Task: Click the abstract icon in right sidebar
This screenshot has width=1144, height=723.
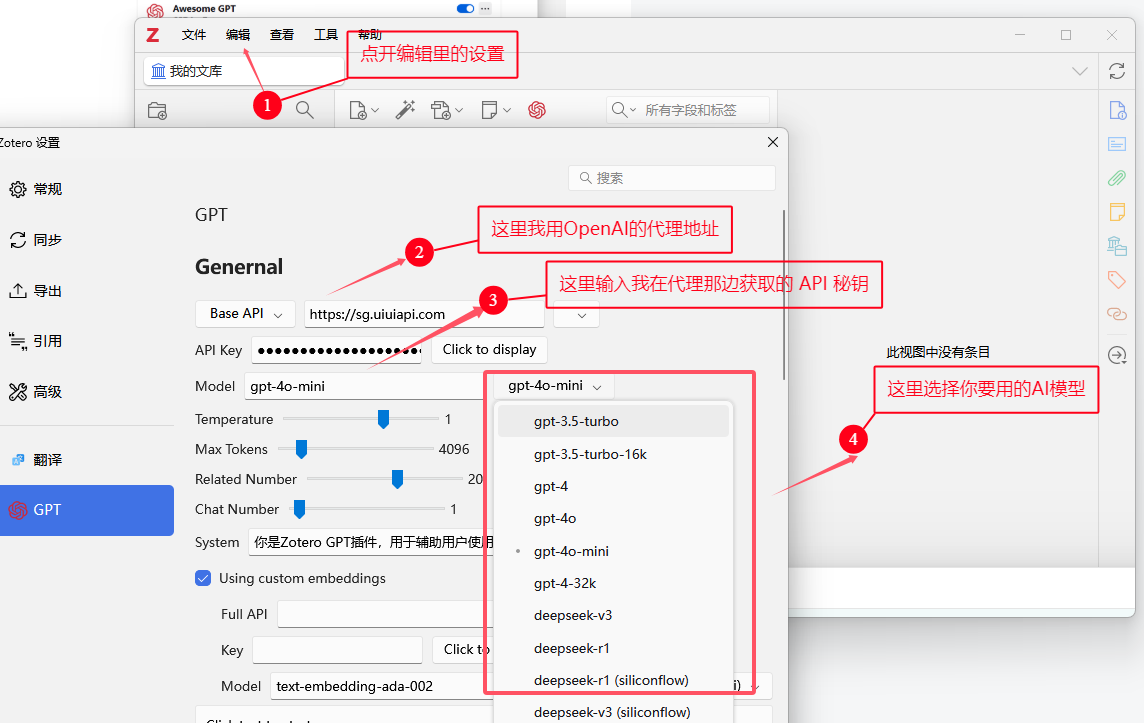Action: (1117, 144)
